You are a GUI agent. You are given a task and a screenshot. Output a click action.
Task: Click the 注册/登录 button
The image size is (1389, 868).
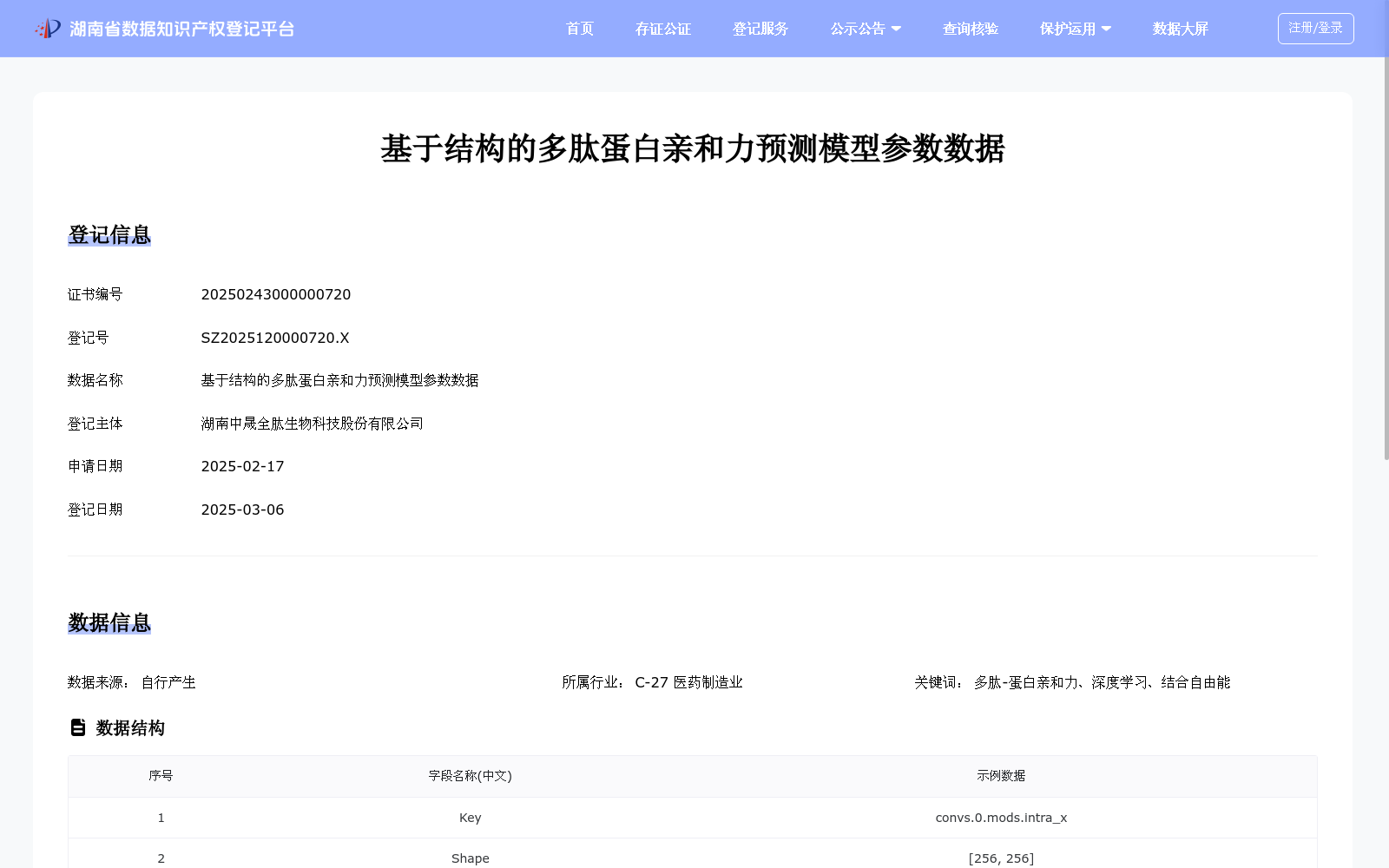coord(1315,29)
